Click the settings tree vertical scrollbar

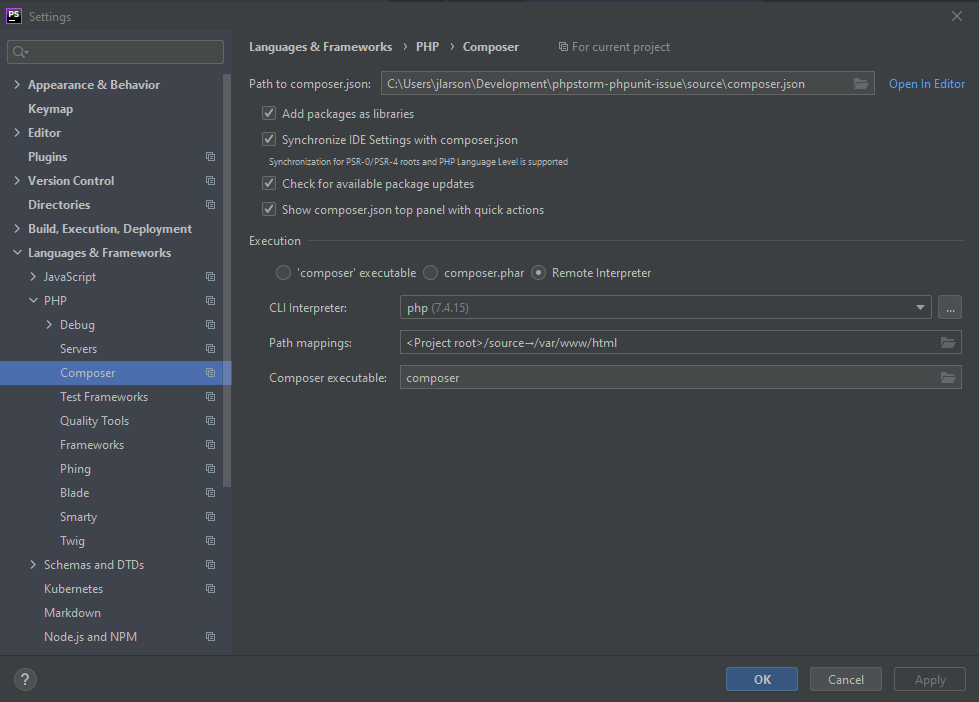(227, 281)
